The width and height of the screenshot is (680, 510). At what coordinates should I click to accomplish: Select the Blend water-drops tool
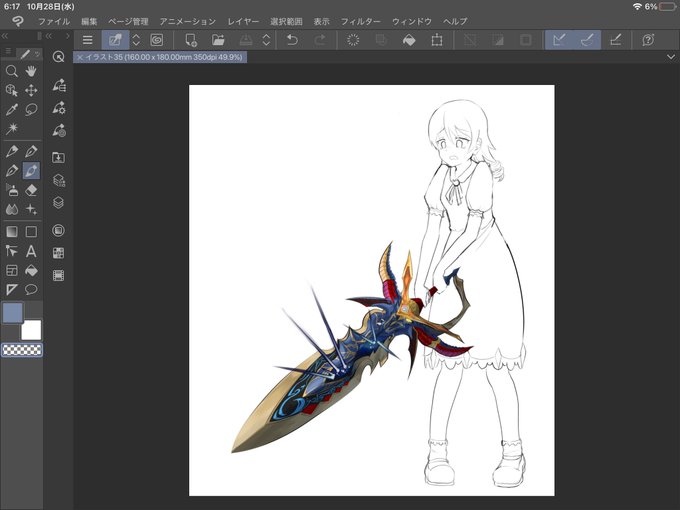click(x=12, y=209)
